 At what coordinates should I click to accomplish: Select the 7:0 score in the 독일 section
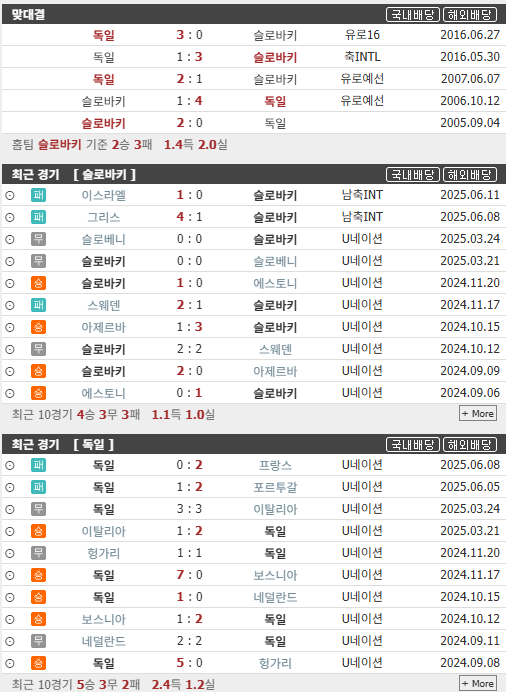click(x=189, y=575)
